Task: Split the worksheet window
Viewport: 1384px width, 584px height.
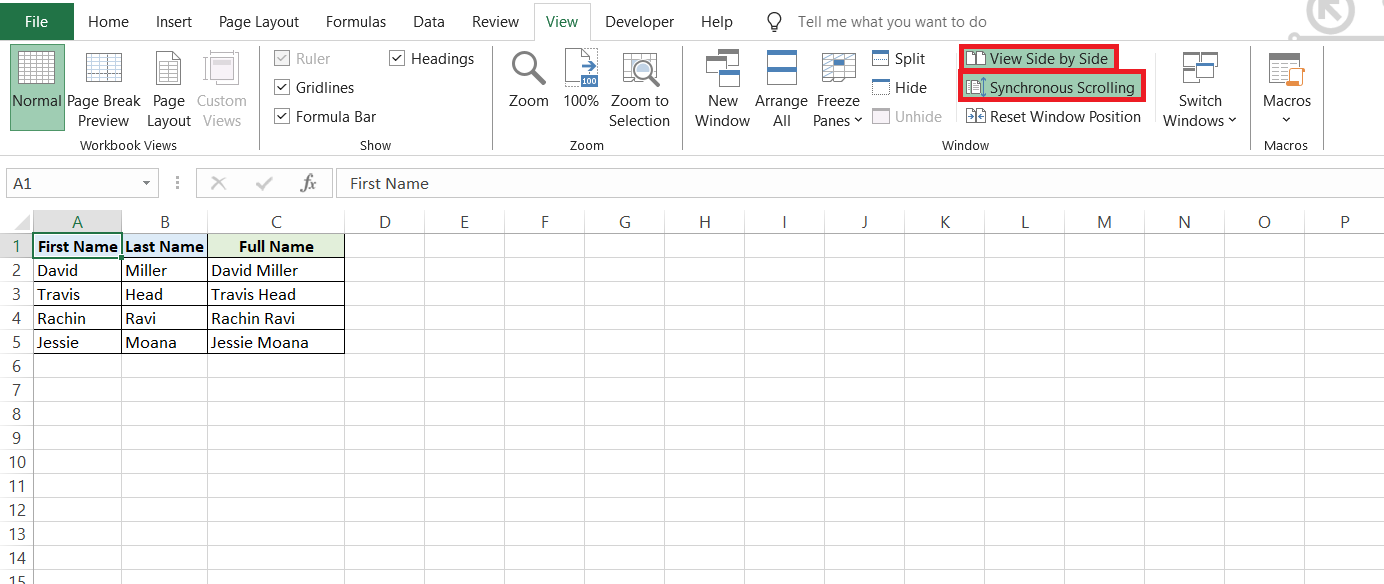Action: click(x=899, y=59)
